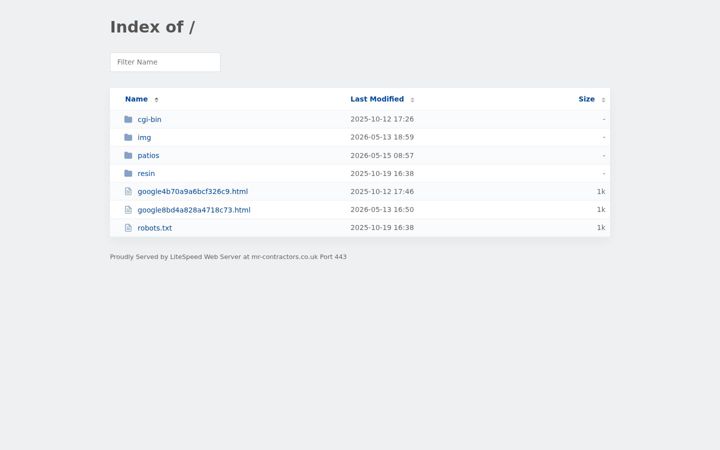Click the img date 2026-05-13 18:59
This screenshot has height=450, width=720.
(382, 137)
